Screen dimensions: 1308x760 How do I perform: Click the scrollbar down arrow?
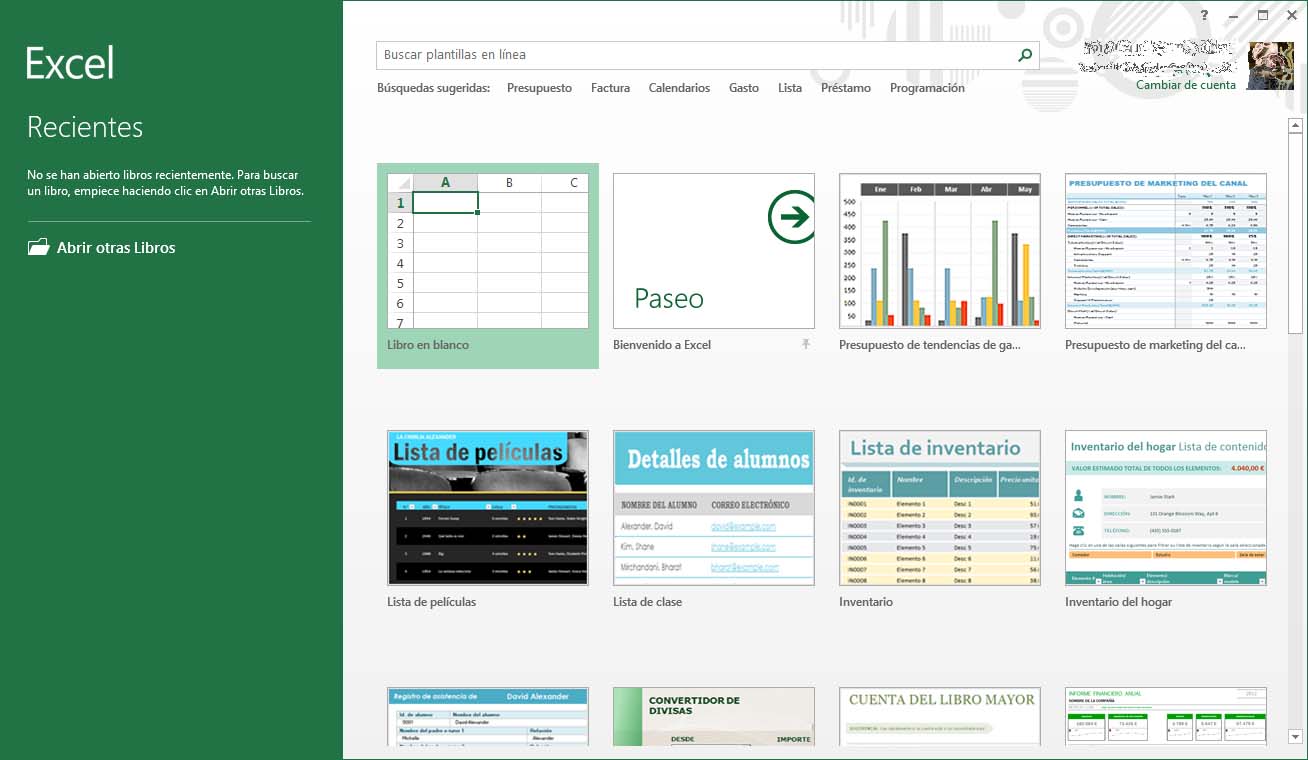click(1296, 737)
